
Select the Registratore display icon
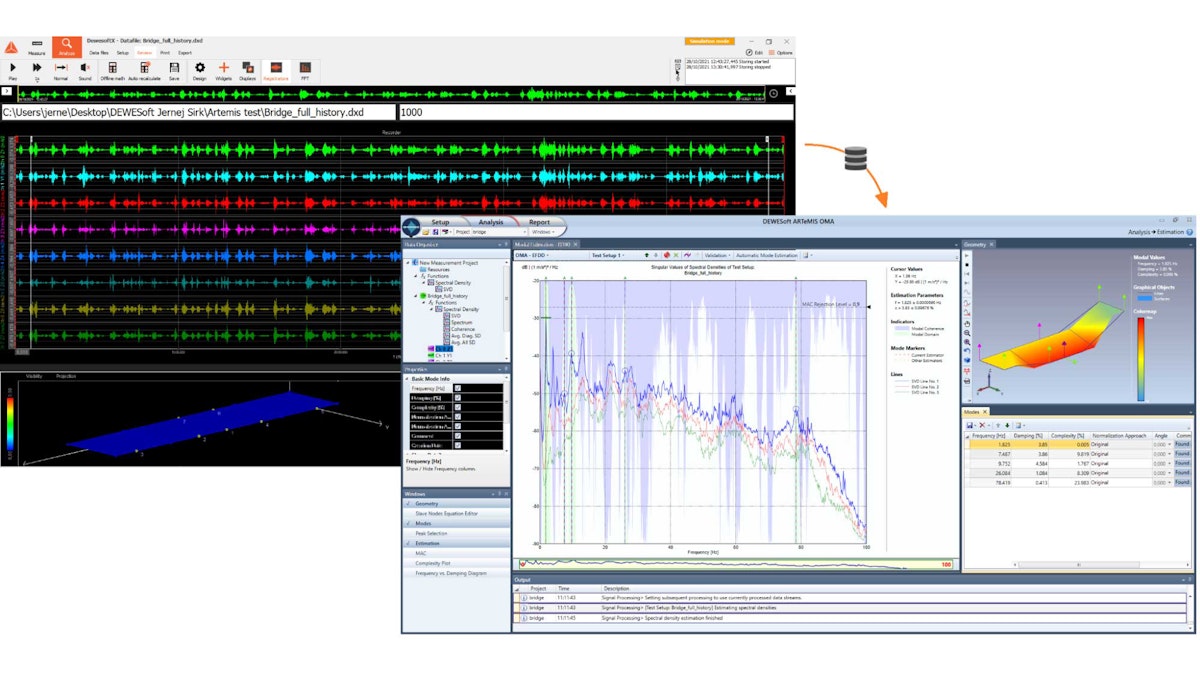[x=275, y=69]
